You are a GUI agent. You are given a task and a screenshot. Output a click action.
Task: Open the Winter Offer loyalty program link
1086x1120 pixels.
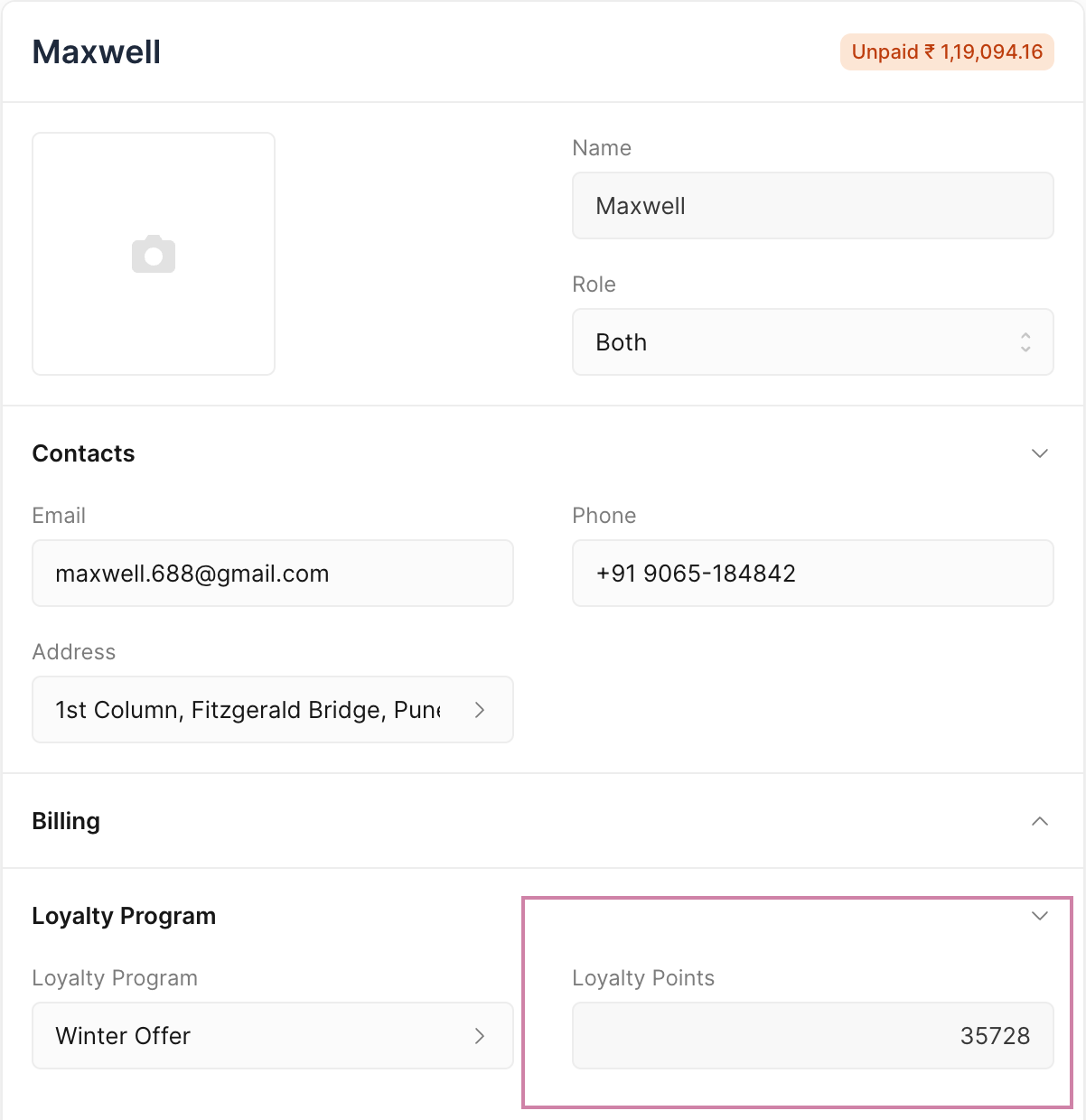[x=253, y=1036]
